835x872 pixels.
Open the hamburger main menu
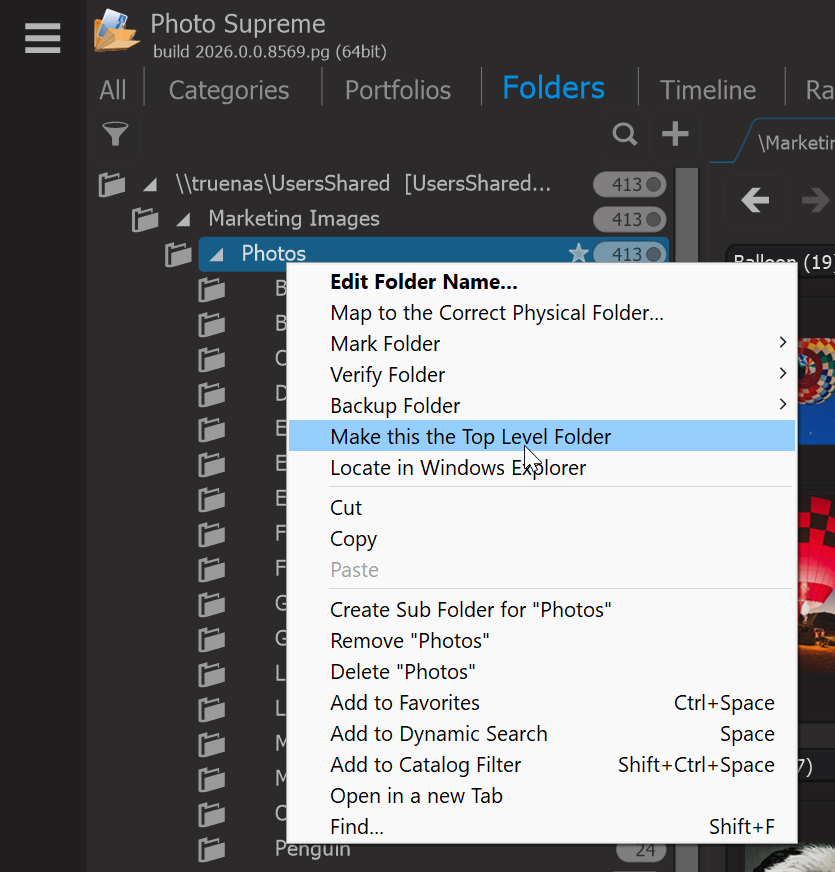[42, 38]
